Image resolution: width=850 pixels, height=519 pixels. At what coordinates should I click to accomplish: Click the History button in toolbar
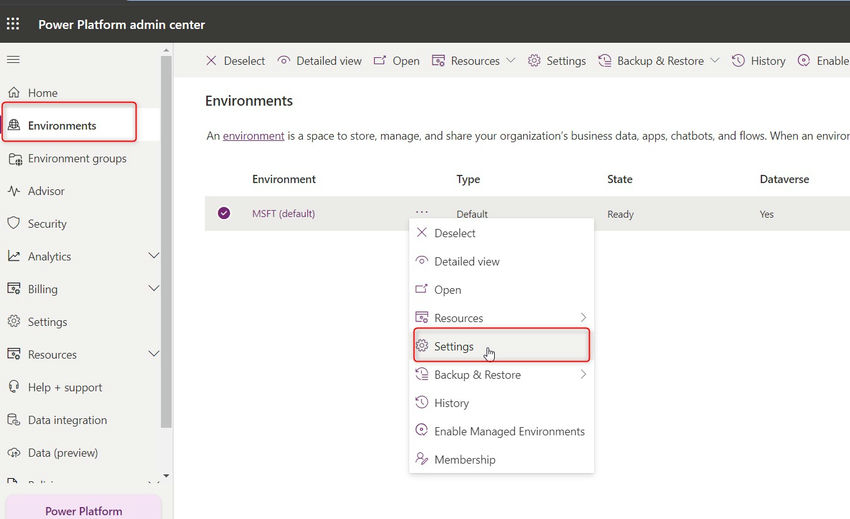(x=759, y=61)
